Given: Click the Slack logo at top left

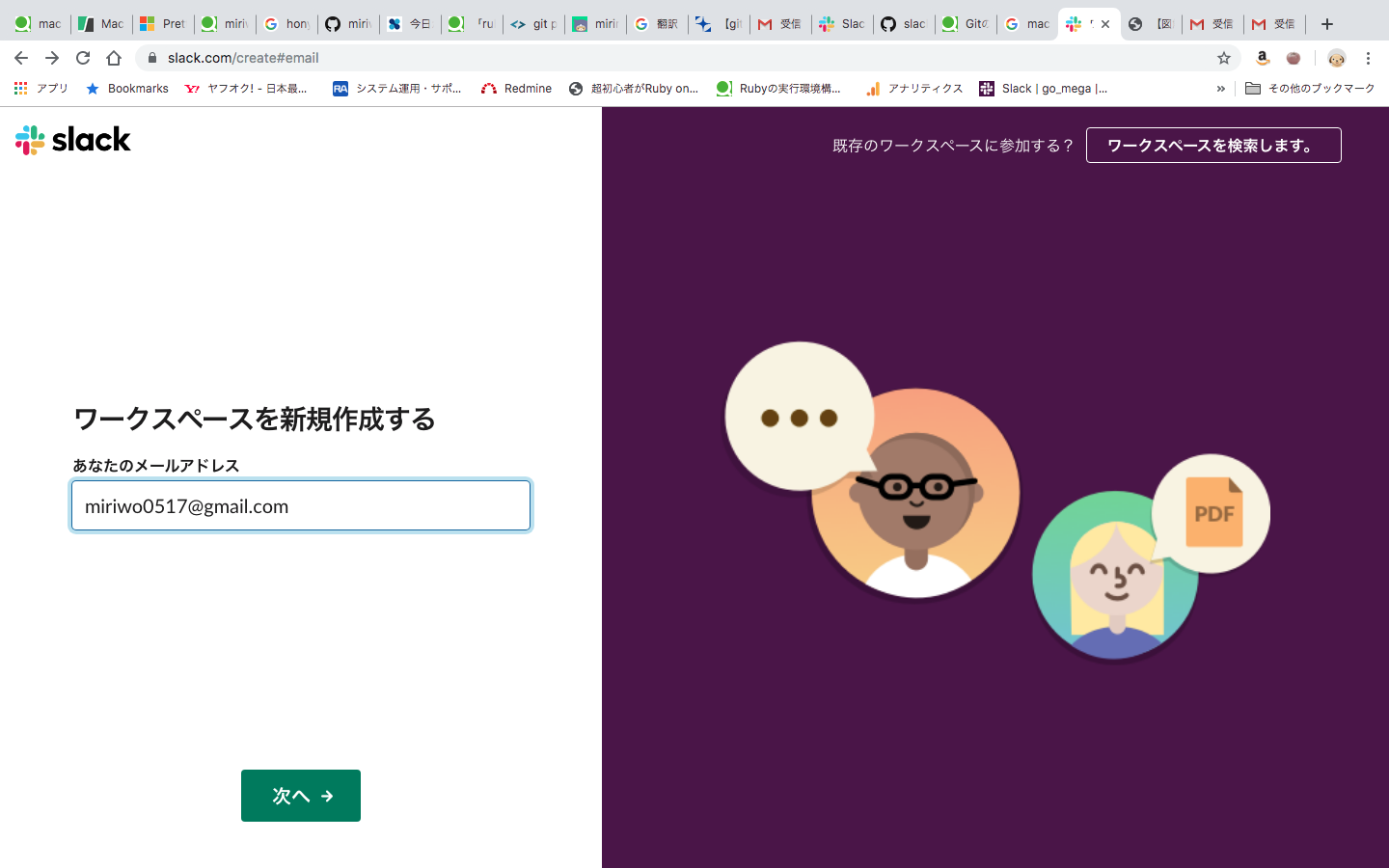Looking at the screenshot, I should pyautogui.click(x=72, y=139).
